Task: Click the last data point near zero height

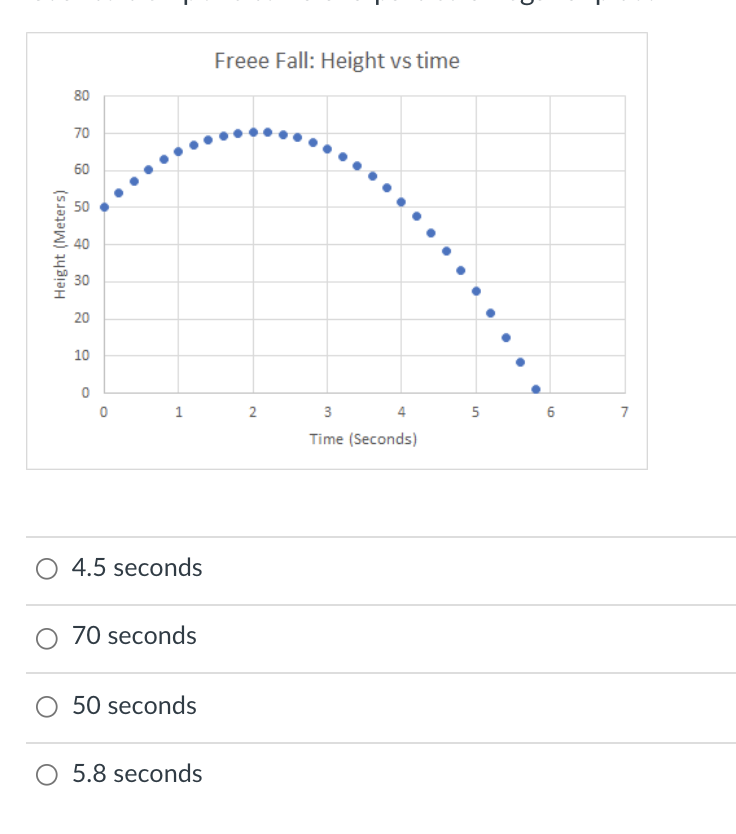Action: point(536,387)
